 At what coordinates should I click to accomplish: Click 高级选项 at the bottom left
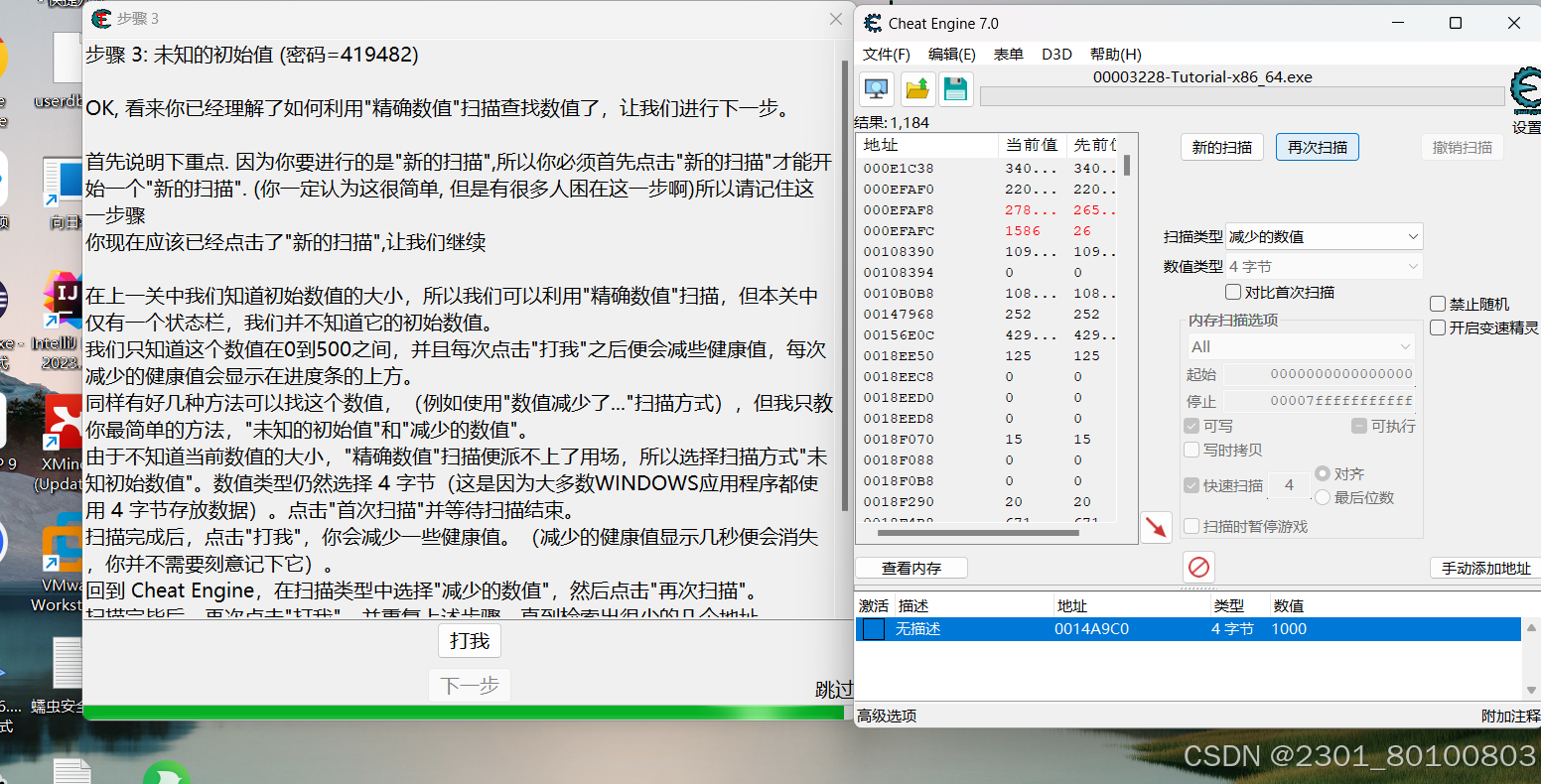(887, 716)
